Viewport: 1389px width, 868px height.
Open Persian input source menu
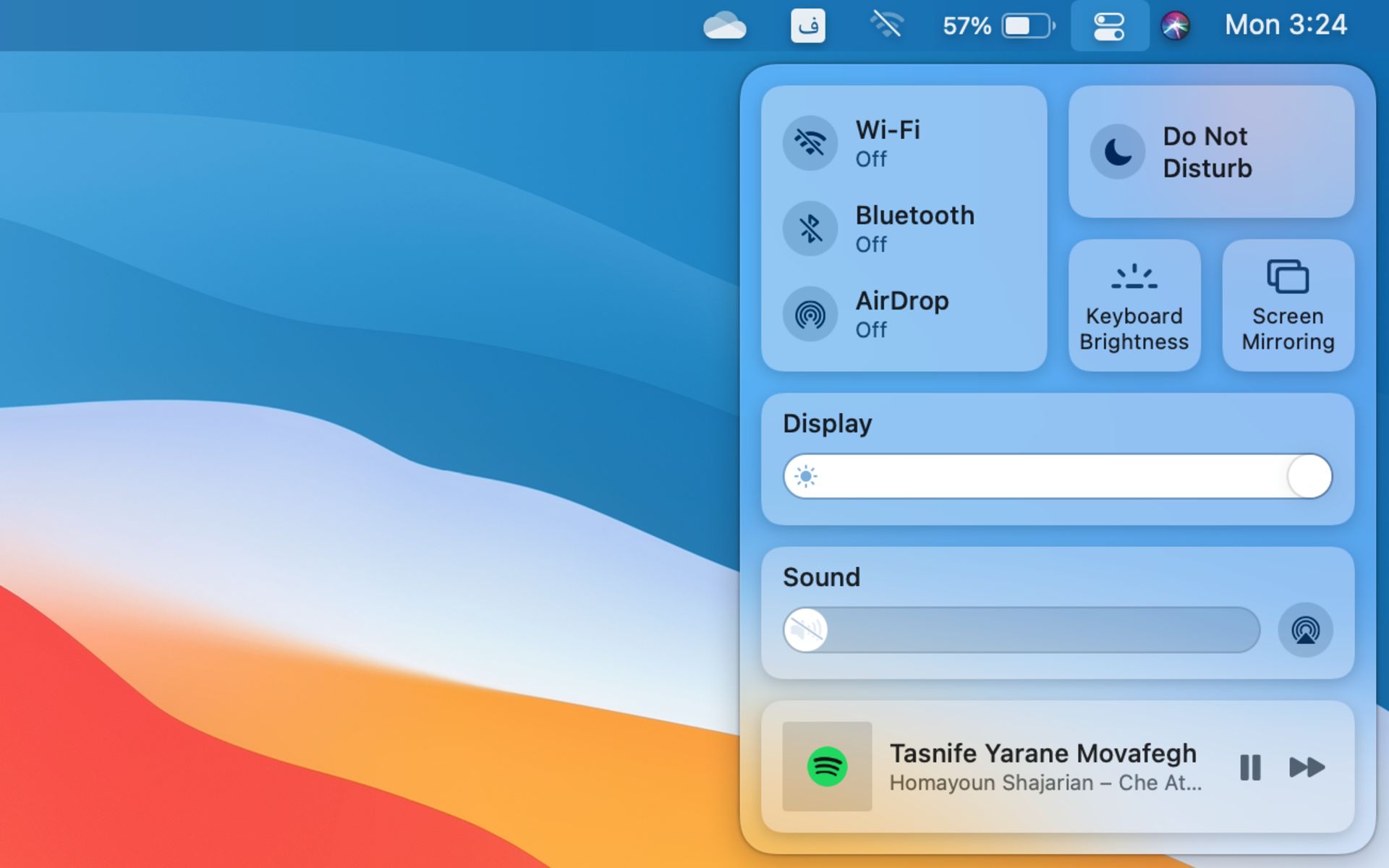click(807, 26)
